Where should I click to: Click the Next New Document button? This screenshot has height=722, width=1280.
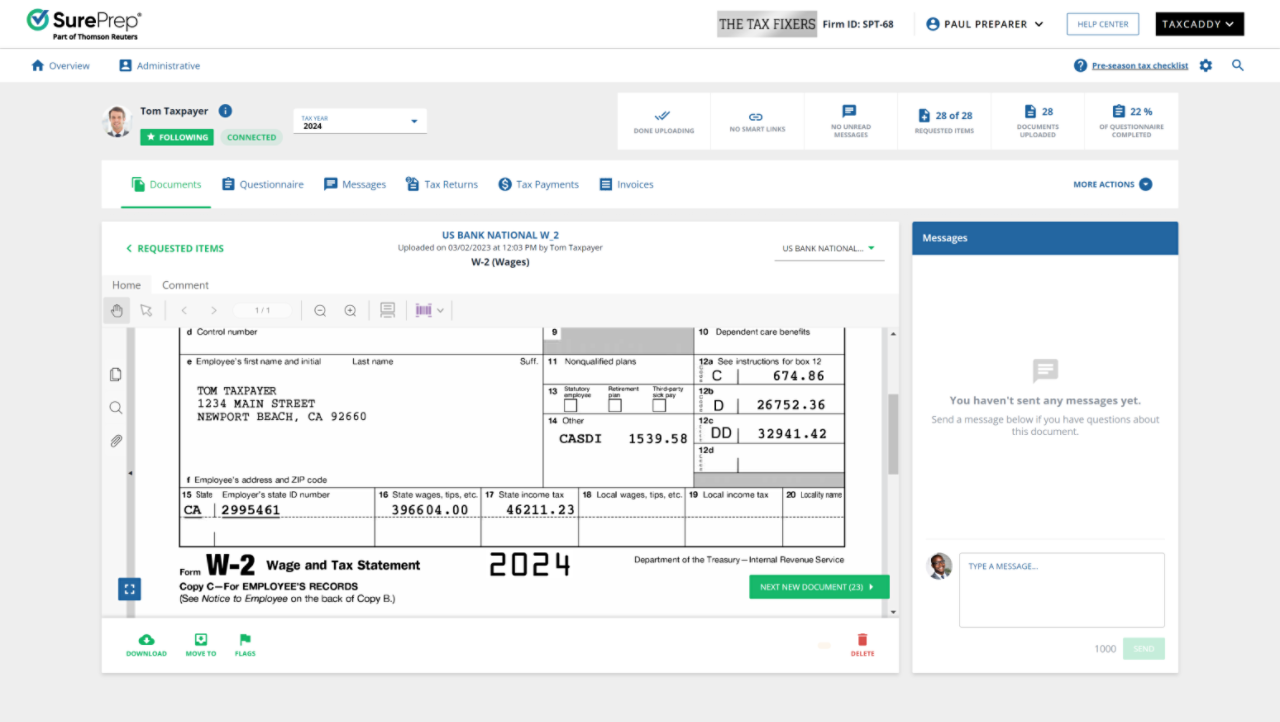(818, 587)
